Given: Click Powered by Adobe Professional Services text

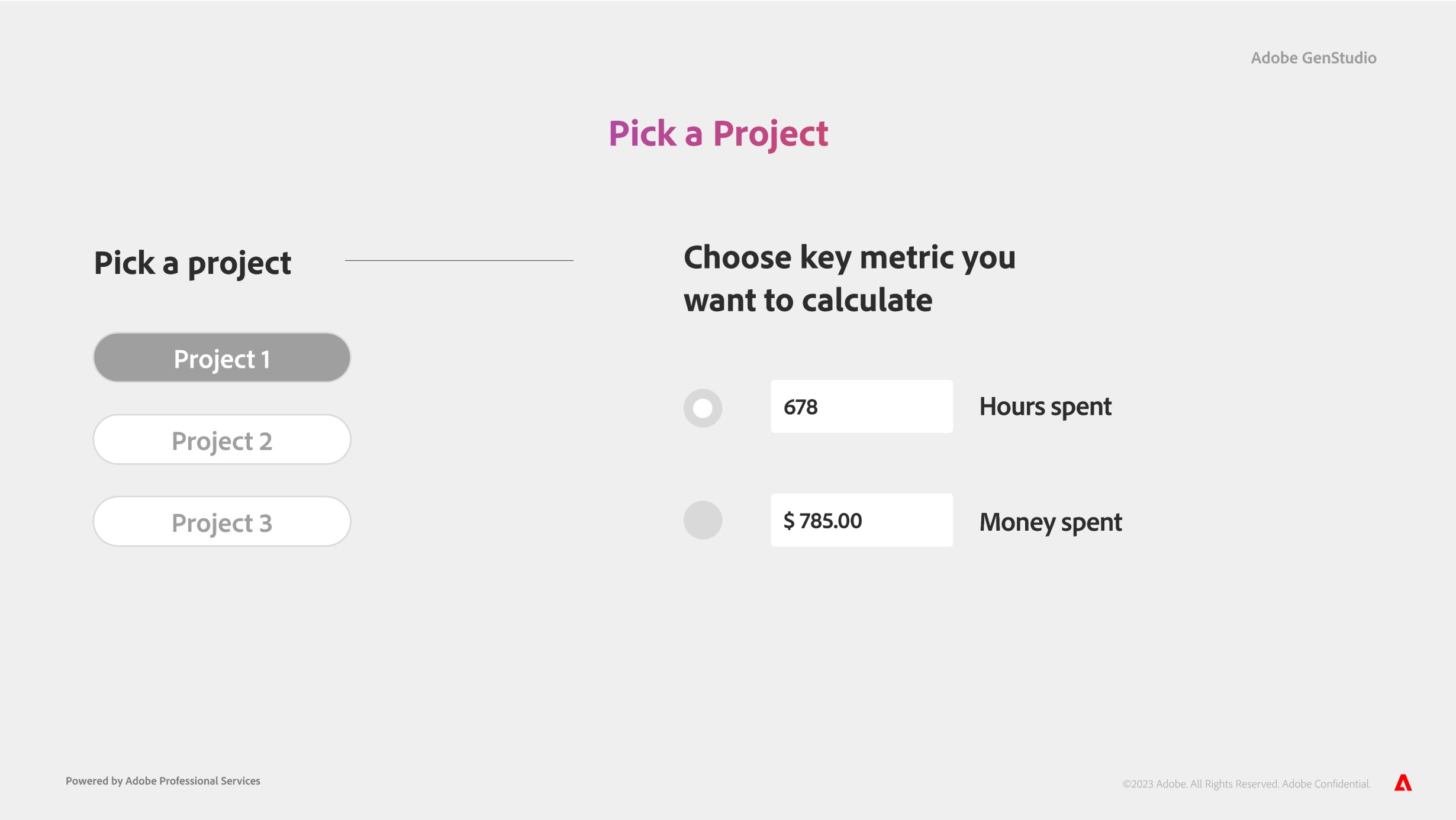Looking at the screenshot, I should coord(163,781).
